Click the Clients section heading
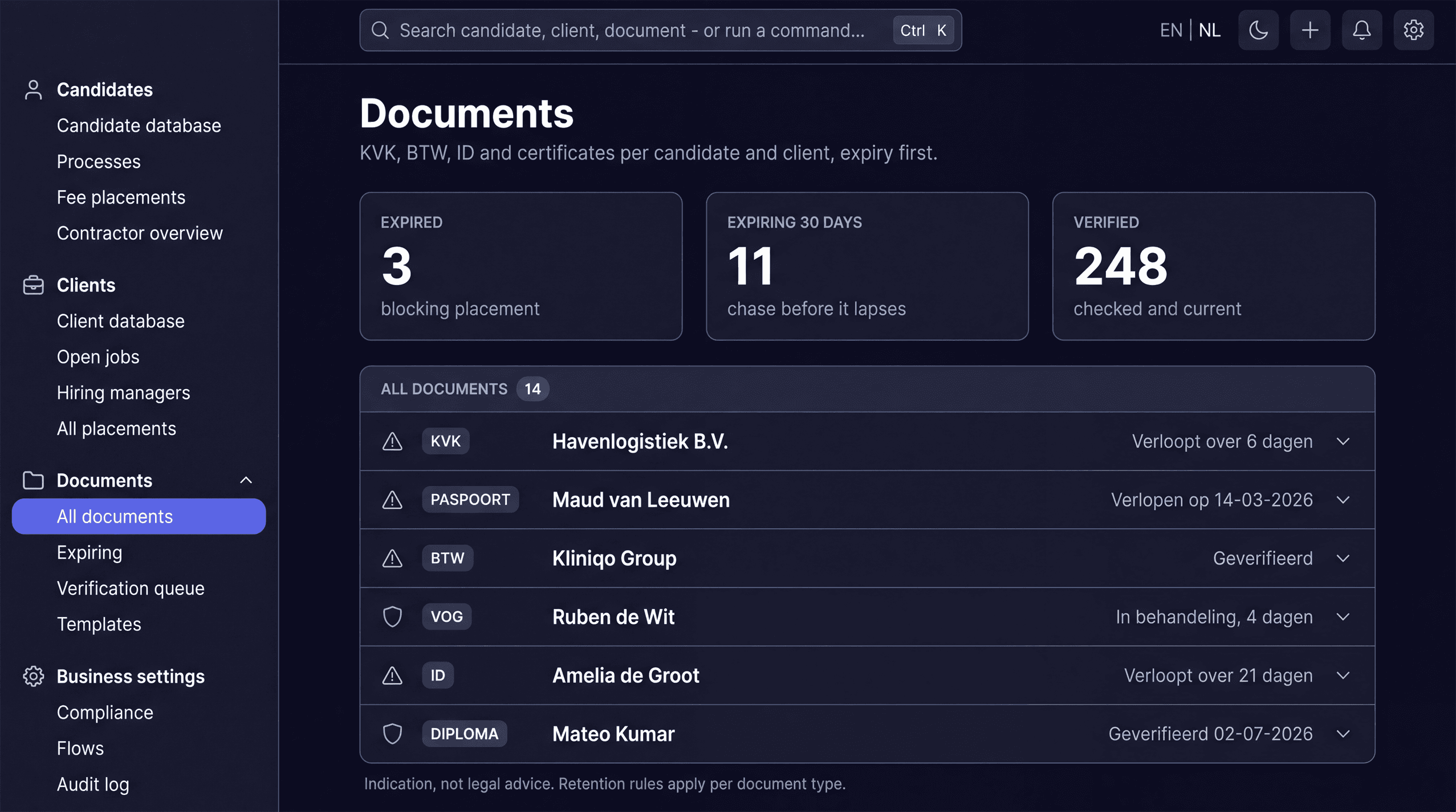 (x=86, y=285)
